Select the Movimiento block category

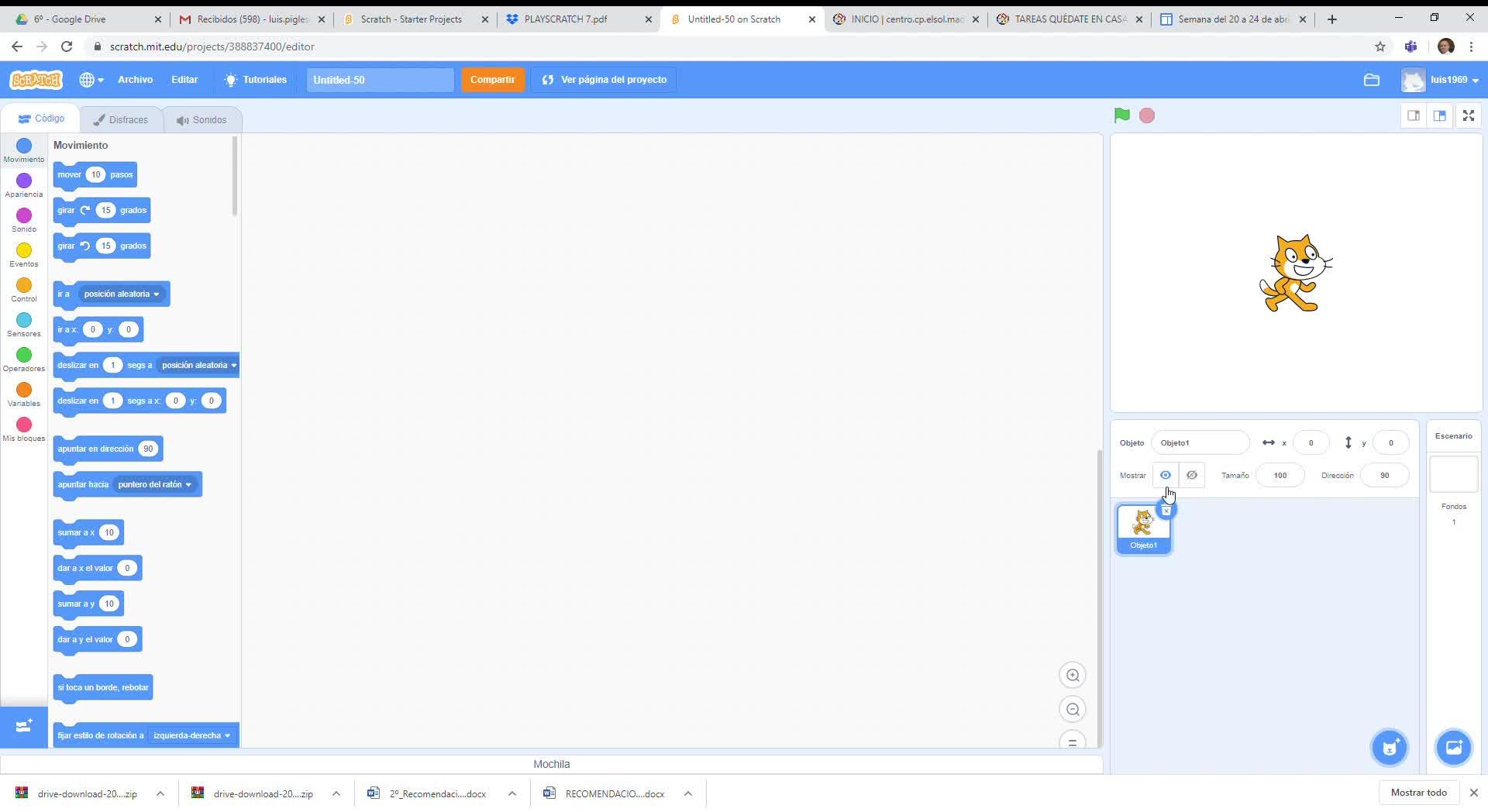point(24,150)
